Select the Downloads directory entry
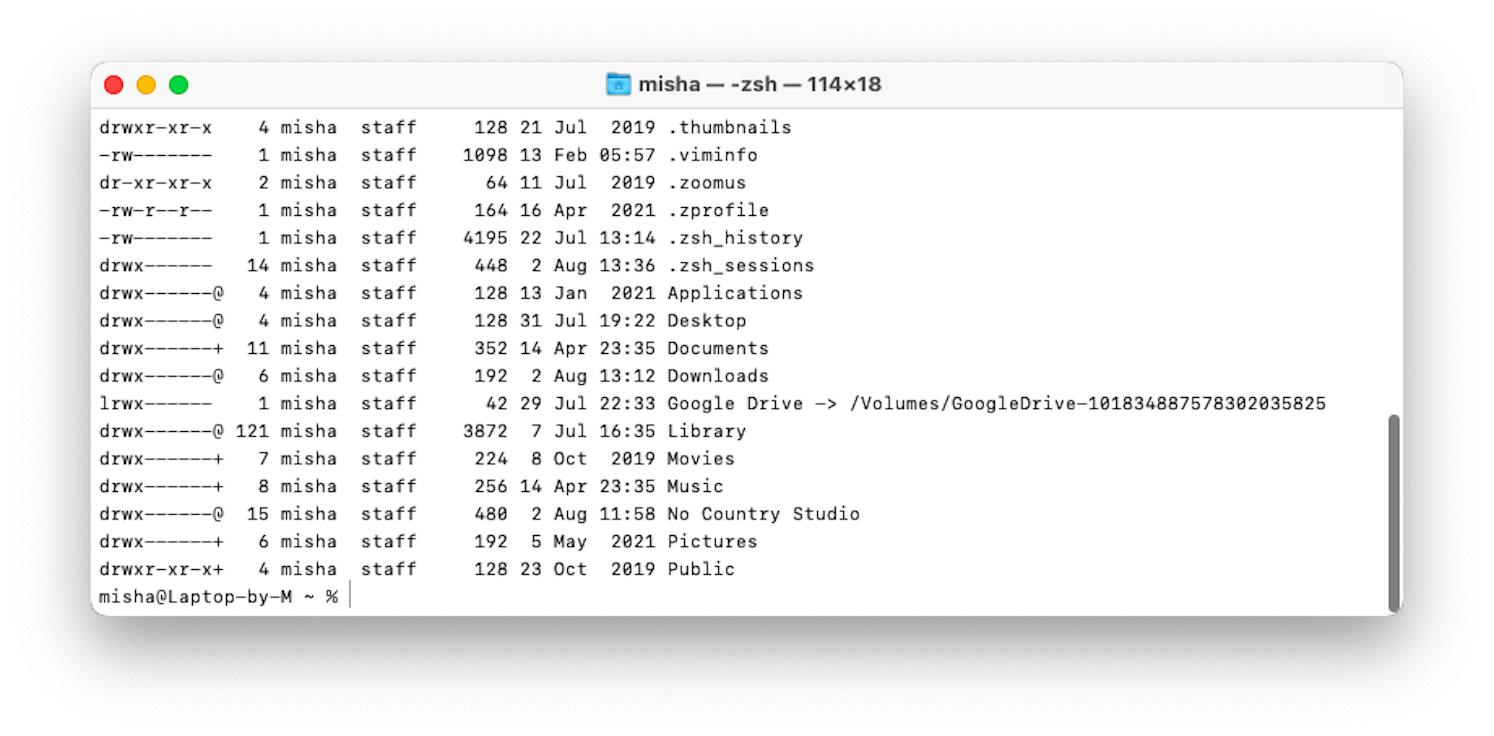 click(x=717, y=375)
